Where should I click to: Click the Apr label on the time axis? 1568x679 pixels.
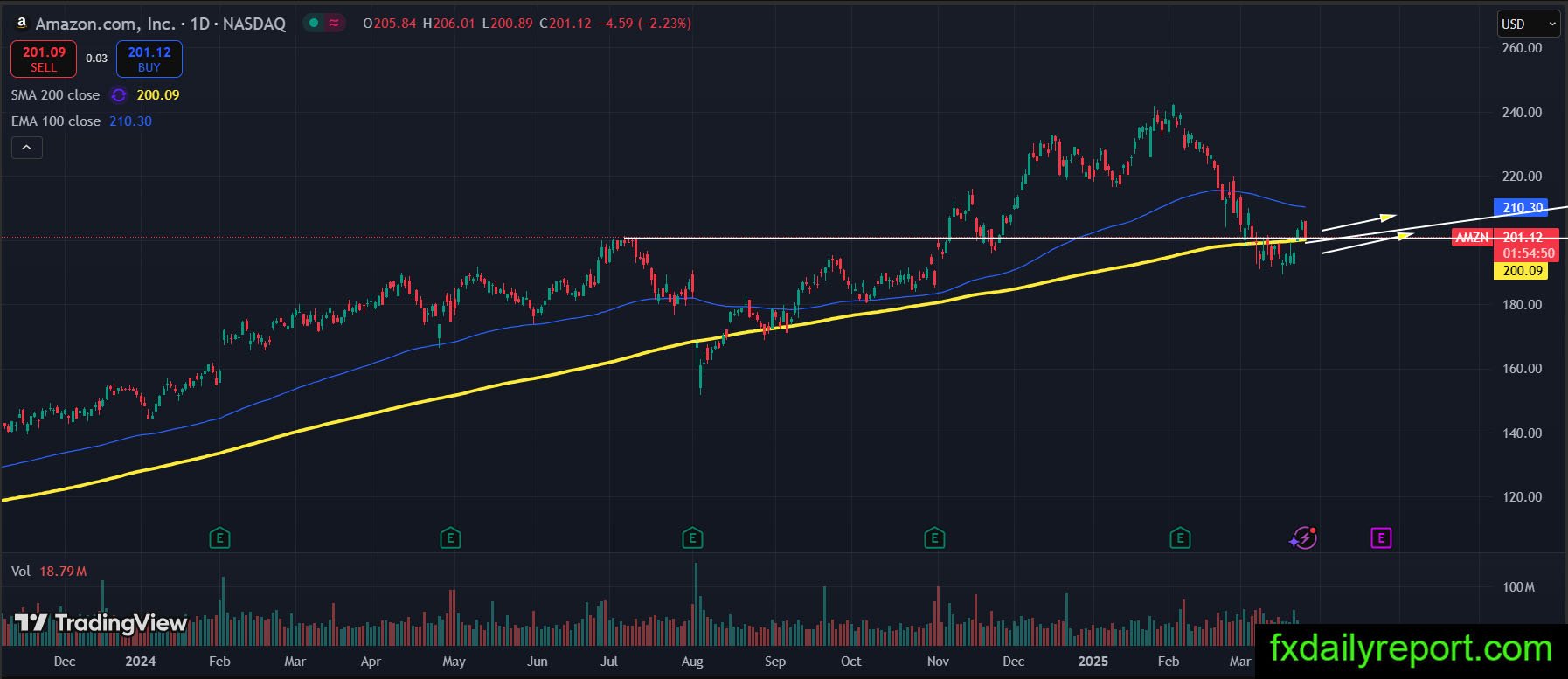(x=371, y=662)
